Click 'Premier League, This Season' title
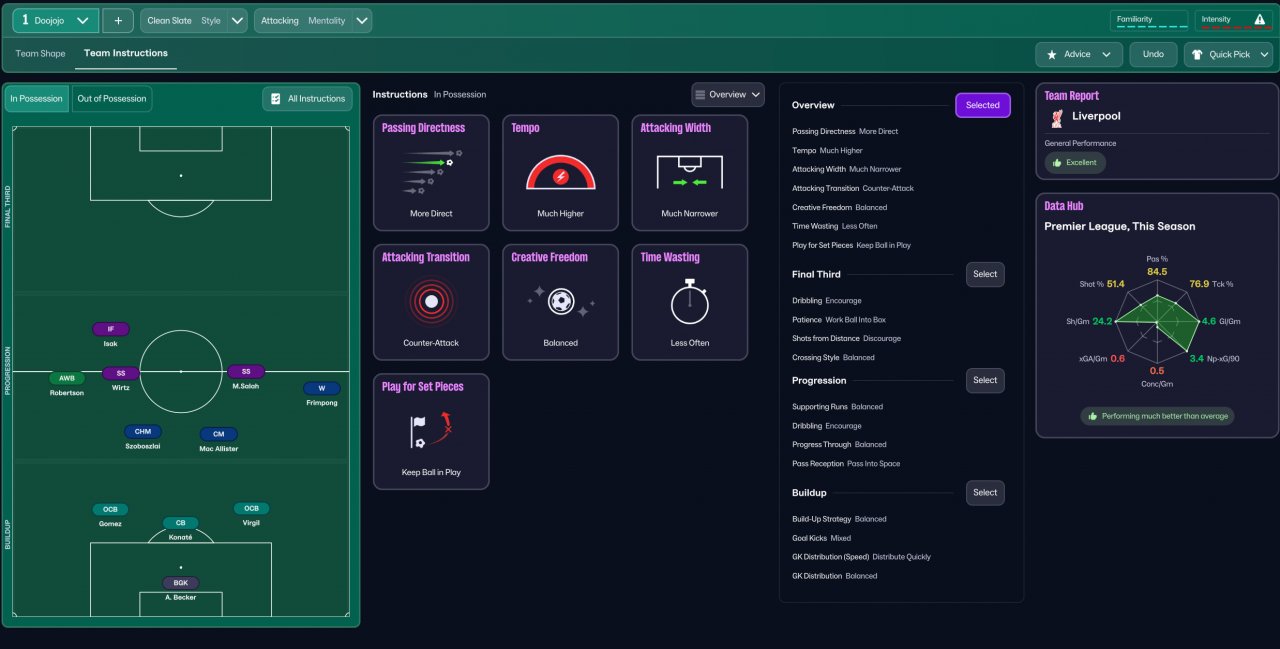The width and height of the screenshot is (1280, 649). coord(1119,226)
